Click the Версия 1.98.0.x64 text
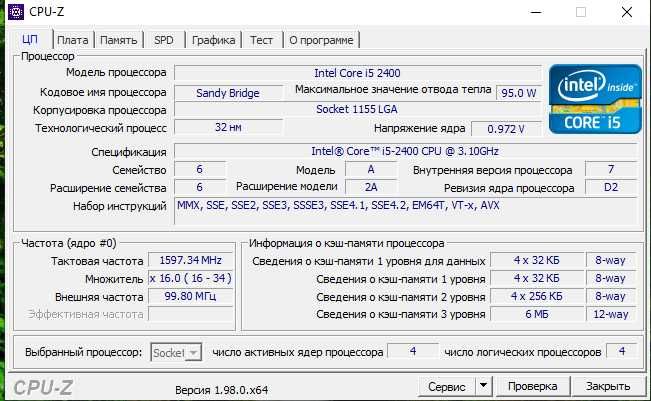Screen dimensions: 651x401 pos(221,390)
